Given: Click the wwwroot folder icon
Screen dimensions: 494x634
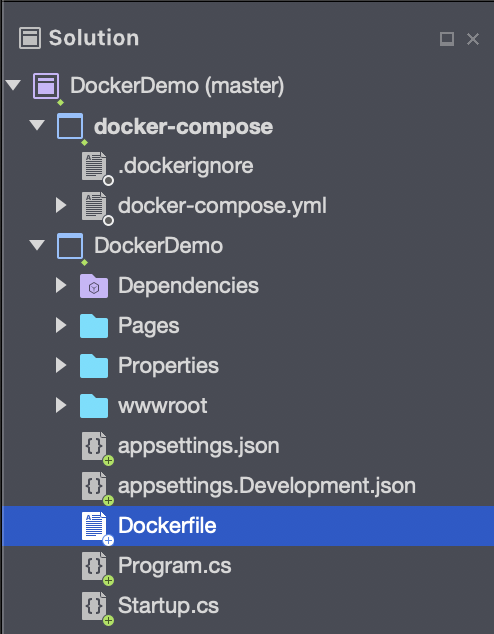Looking at the screenshot, I should click(94, 406).
